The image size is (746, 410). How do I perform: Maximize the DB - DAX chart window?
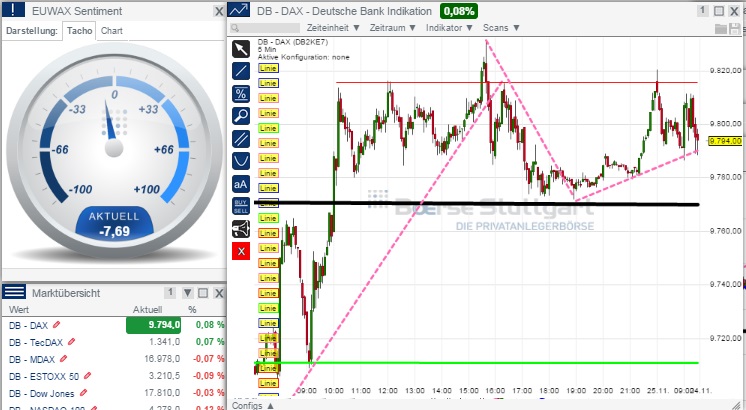[719, 11]
